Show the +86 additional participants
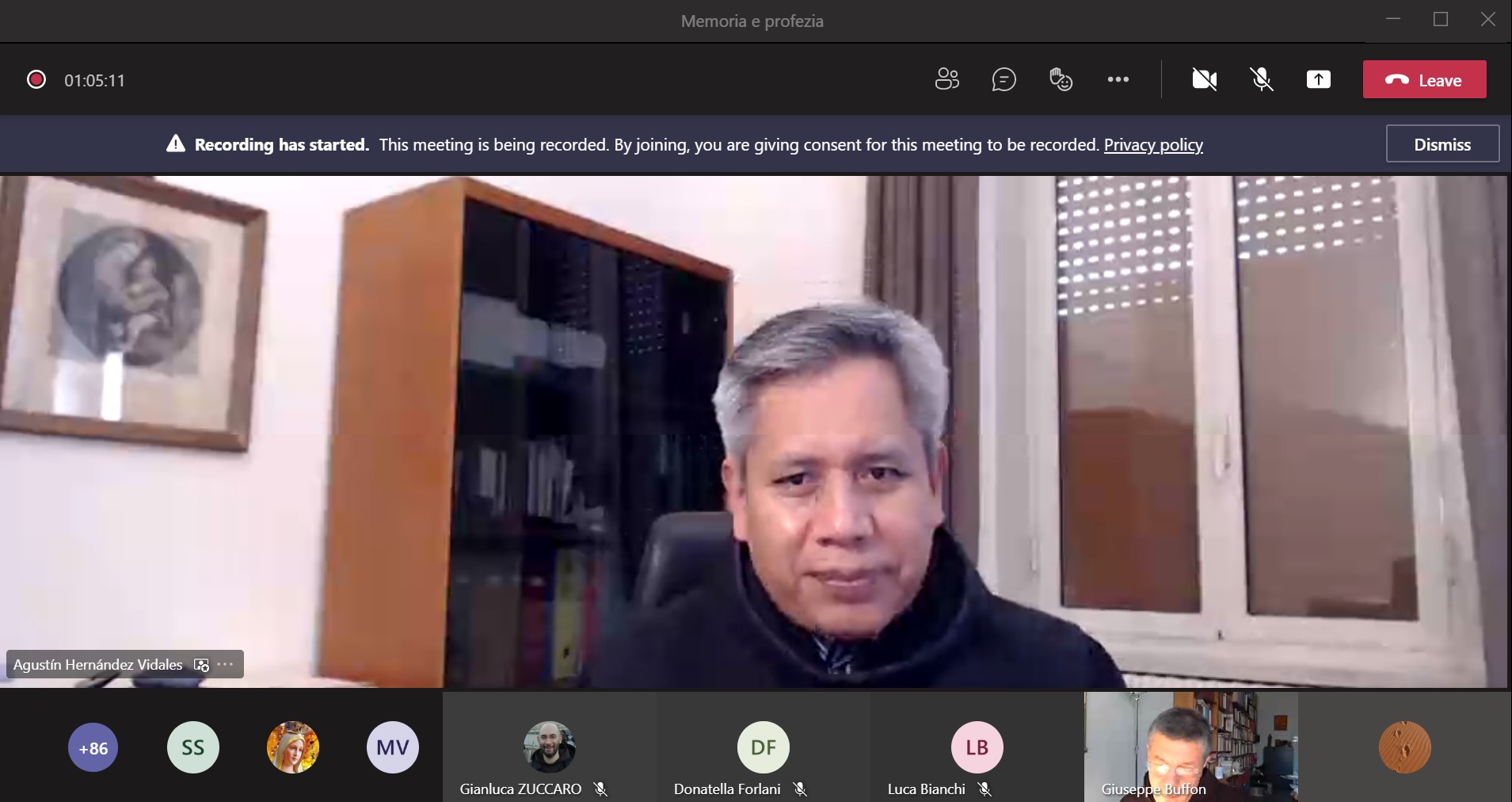 [x=93, y=747]
